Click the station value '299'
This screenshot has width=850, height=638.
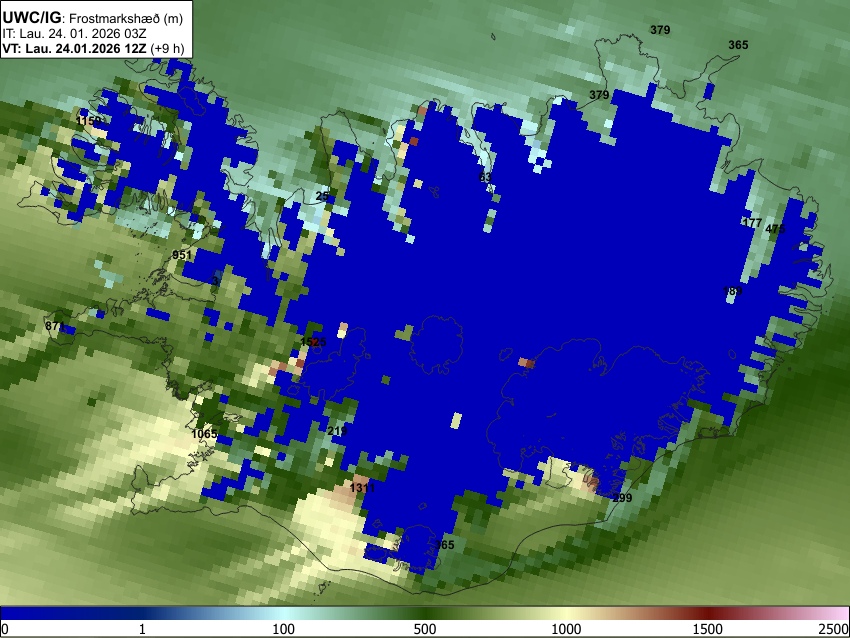(622, 498)
